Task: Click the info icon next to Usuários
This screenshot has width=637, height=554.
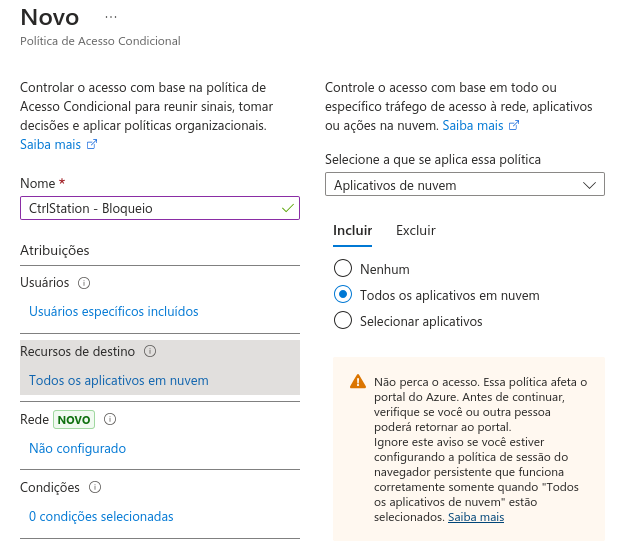Action: tap(84, 283)
